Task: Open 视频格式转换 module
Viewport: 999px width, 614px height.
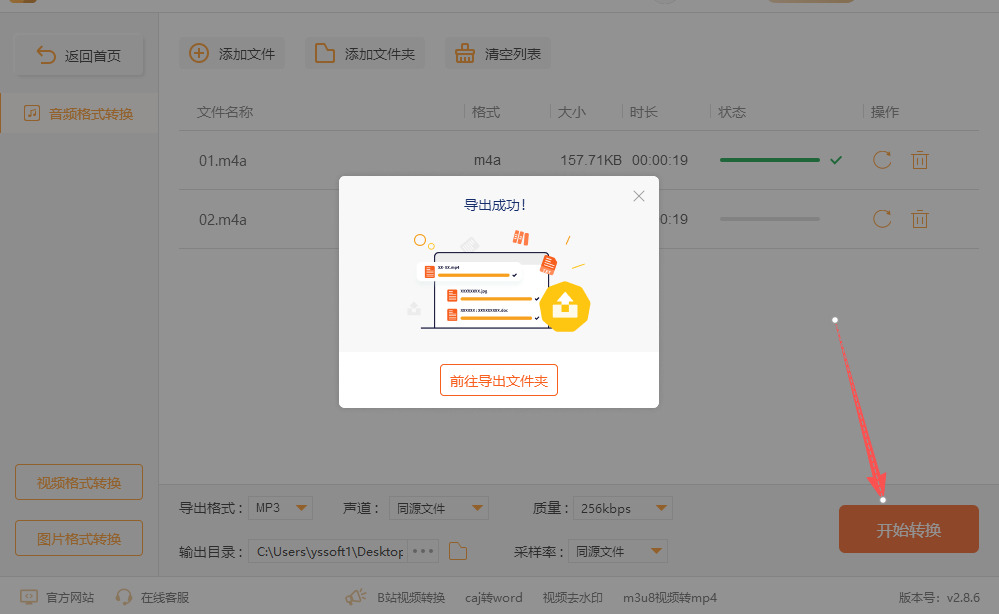Action: point(79,482)
